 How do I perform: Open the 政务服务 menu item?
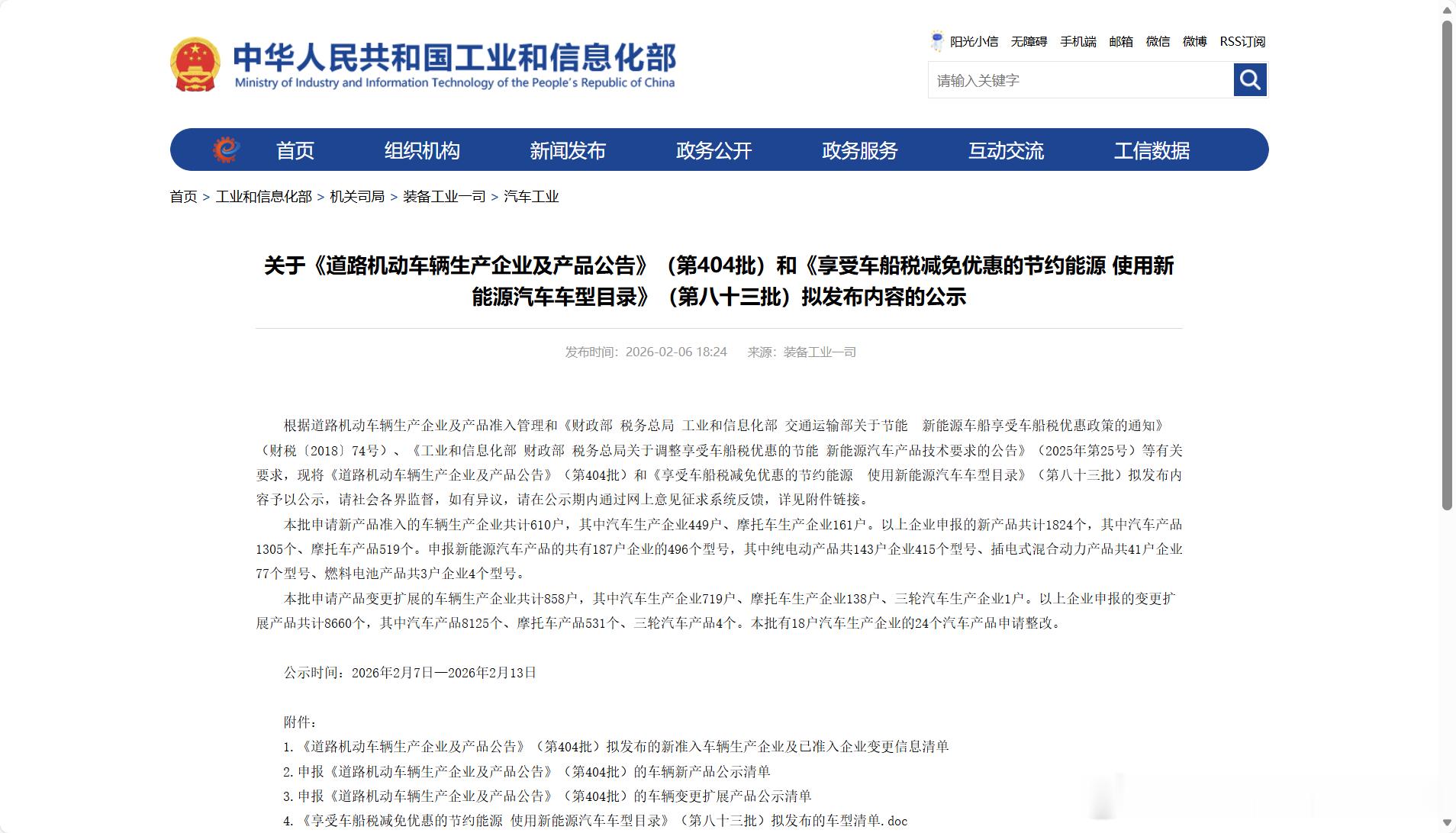coord(860,150)
